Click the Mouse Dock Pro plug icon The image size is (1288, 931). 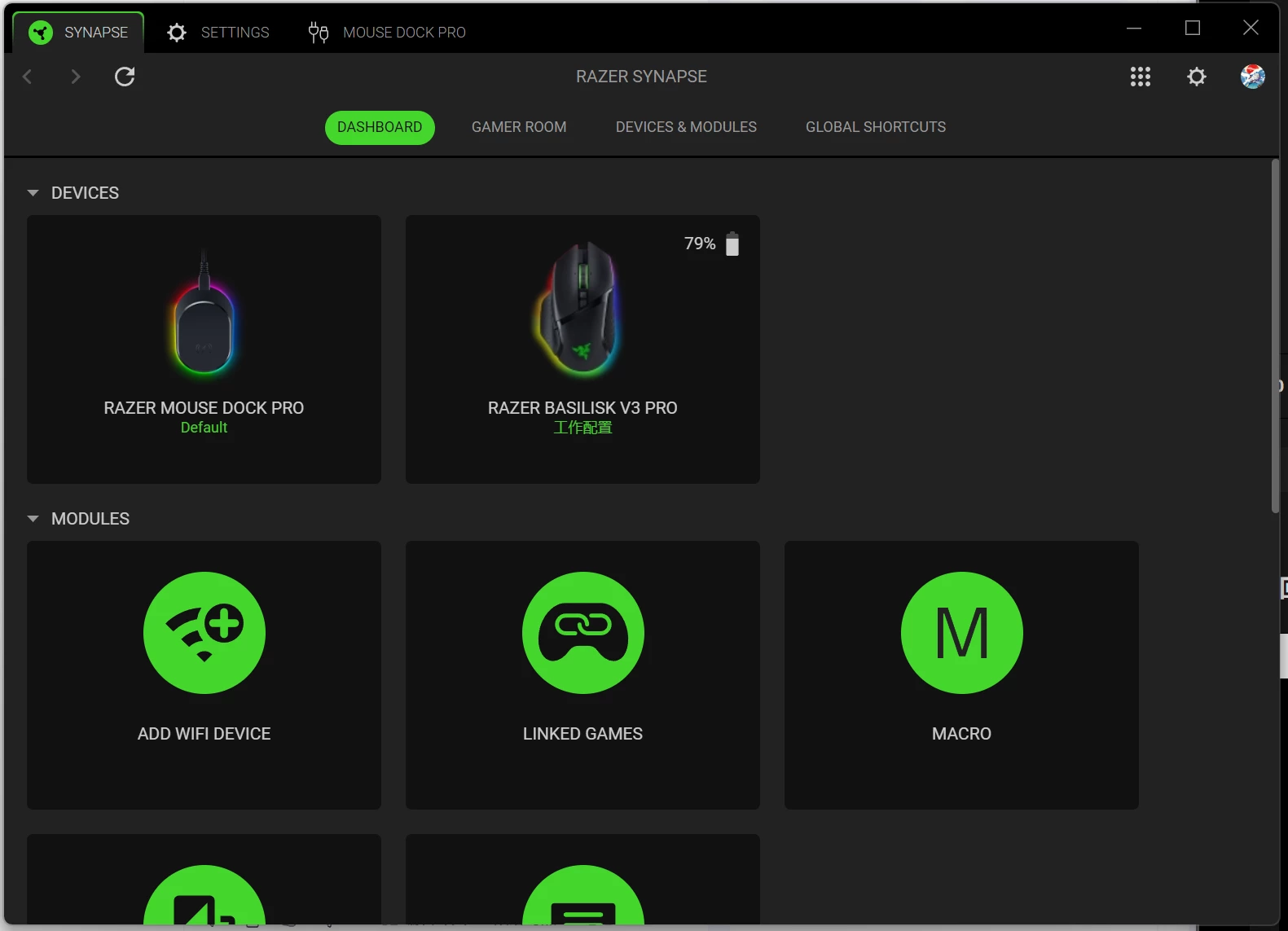tap(318, 33)
